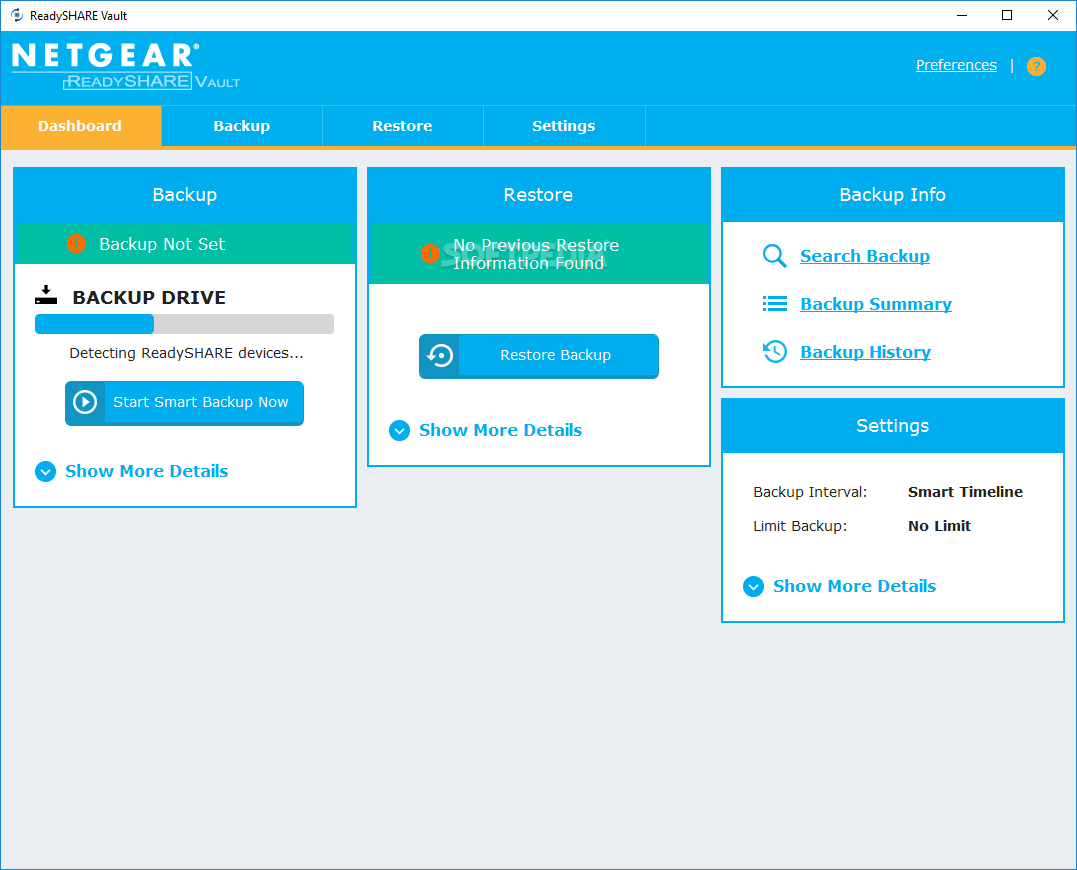1077x870 pixels.
Task: Expand Show More Details in Settings panel
Action: pyautogui.click(x=839, y=586)
